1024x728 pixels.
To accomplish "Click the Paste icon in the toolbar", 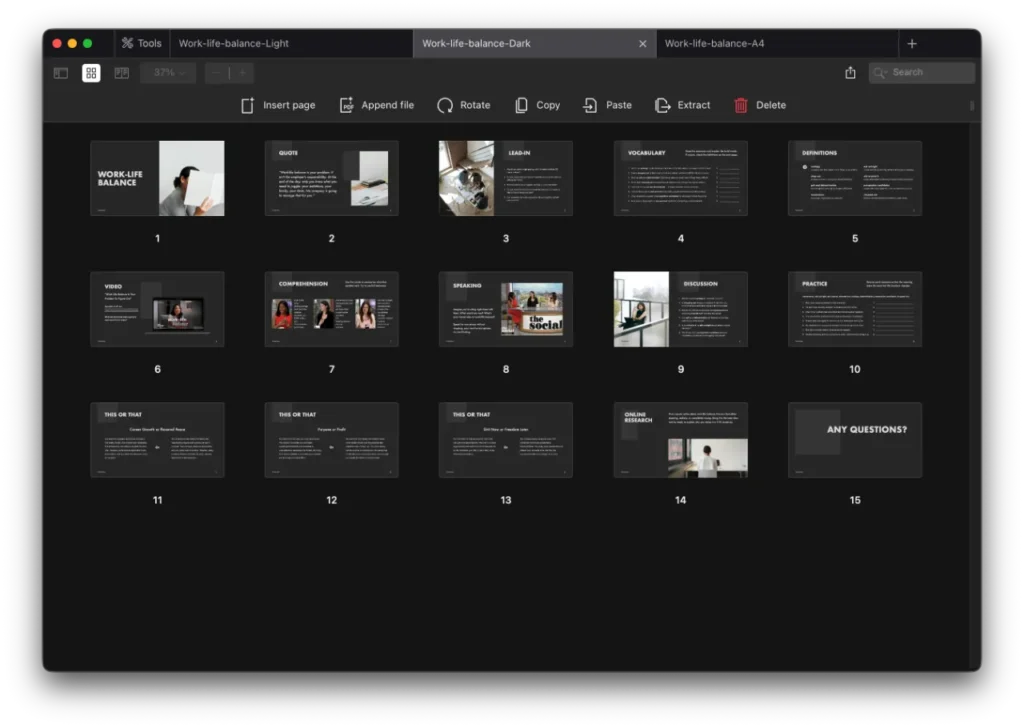I will tap(592, 104).
